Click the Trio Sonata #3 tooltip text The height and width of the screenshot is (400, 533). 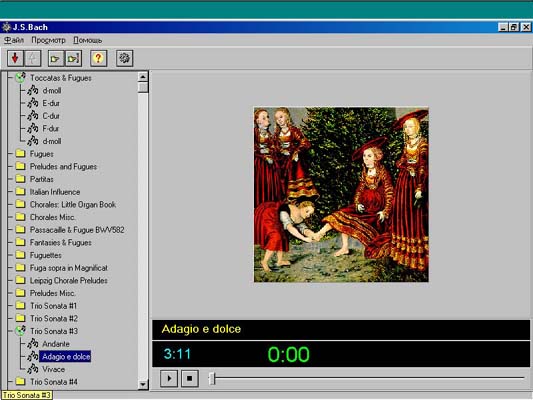click(27, 395)
